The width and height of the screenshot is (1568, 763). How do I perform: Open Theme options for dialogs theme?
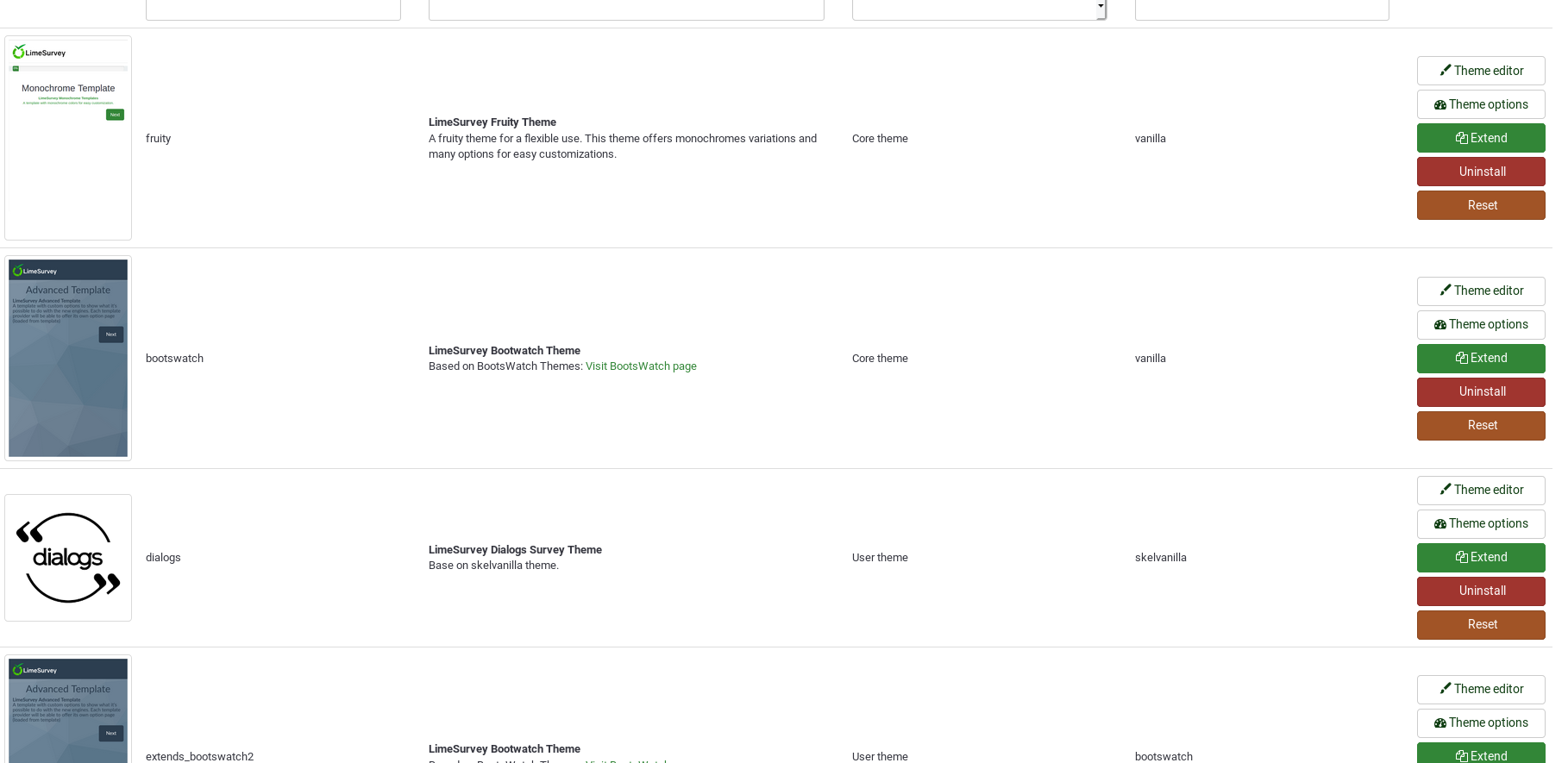(1480, 523)
